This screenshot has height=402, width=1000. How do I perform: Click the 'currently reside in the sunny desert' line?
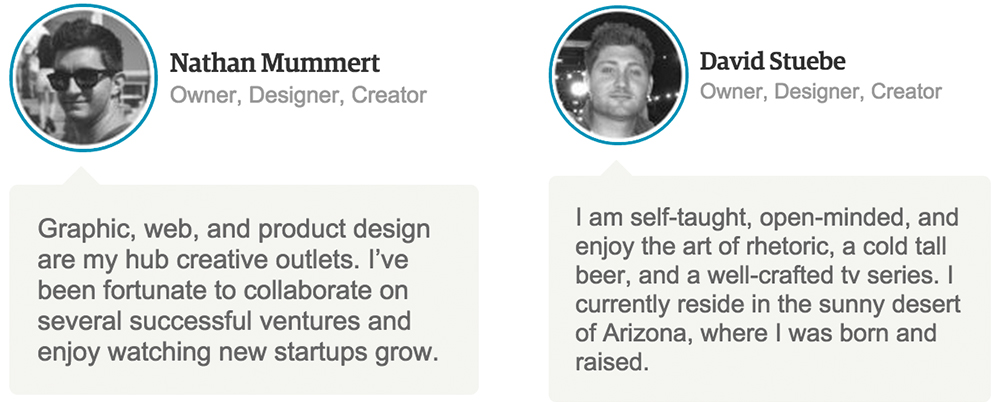[768, 306]
